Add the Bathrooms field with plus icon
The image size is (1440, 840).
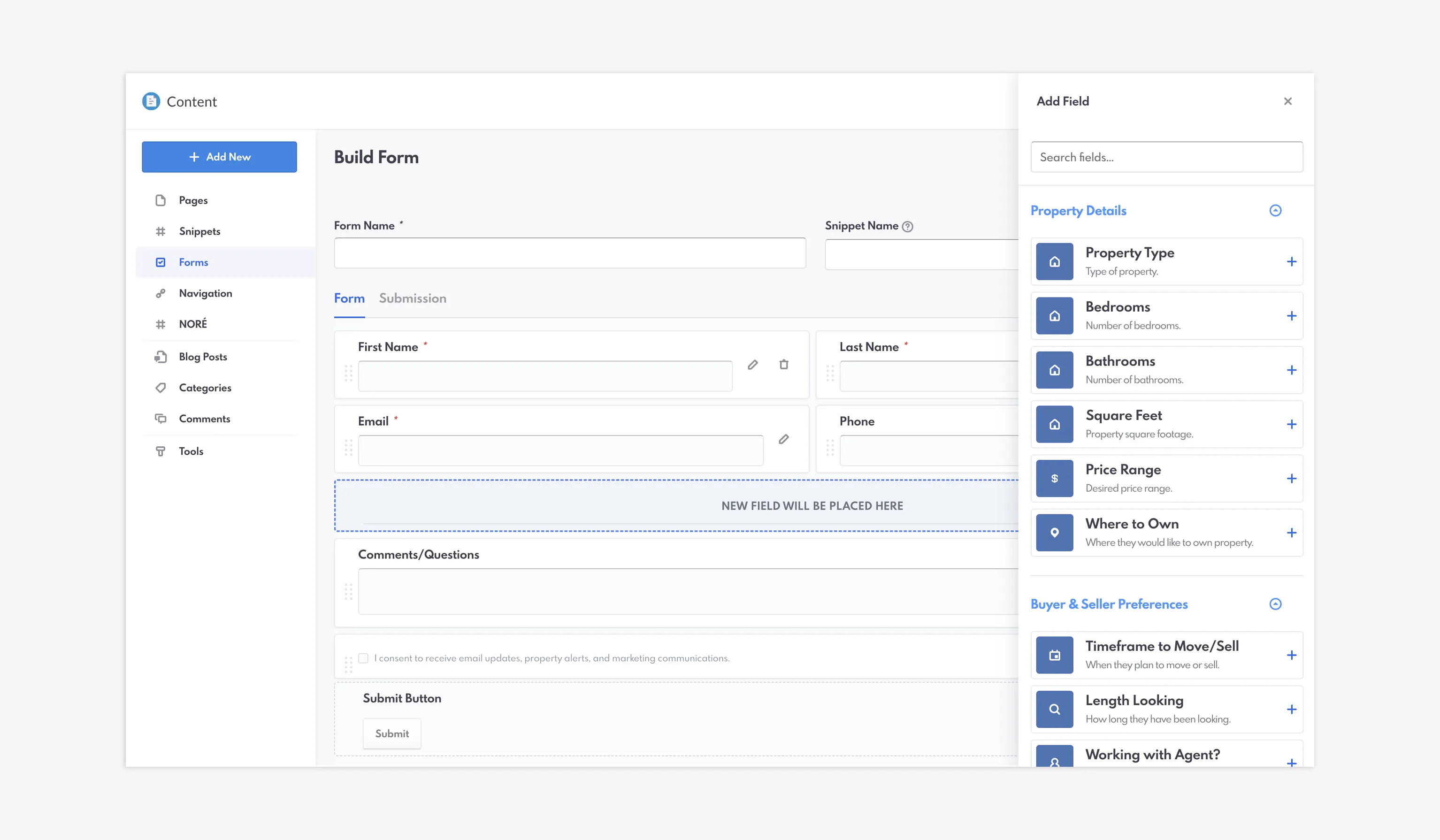[1291, 370]
